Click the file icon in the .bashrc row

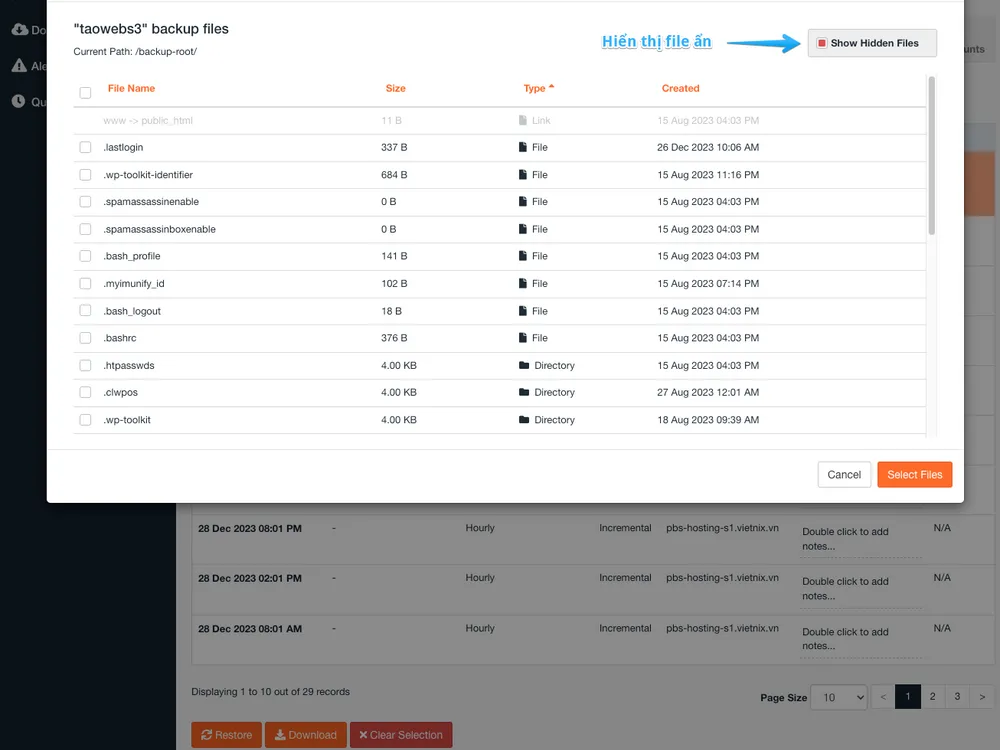[522, 338]
